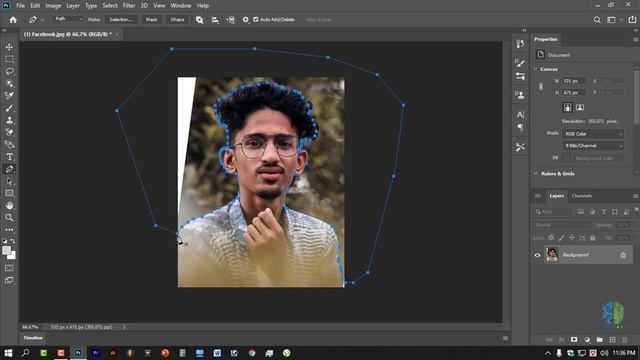
Task: Click the search icon at top right
Action: click(597, 20)
